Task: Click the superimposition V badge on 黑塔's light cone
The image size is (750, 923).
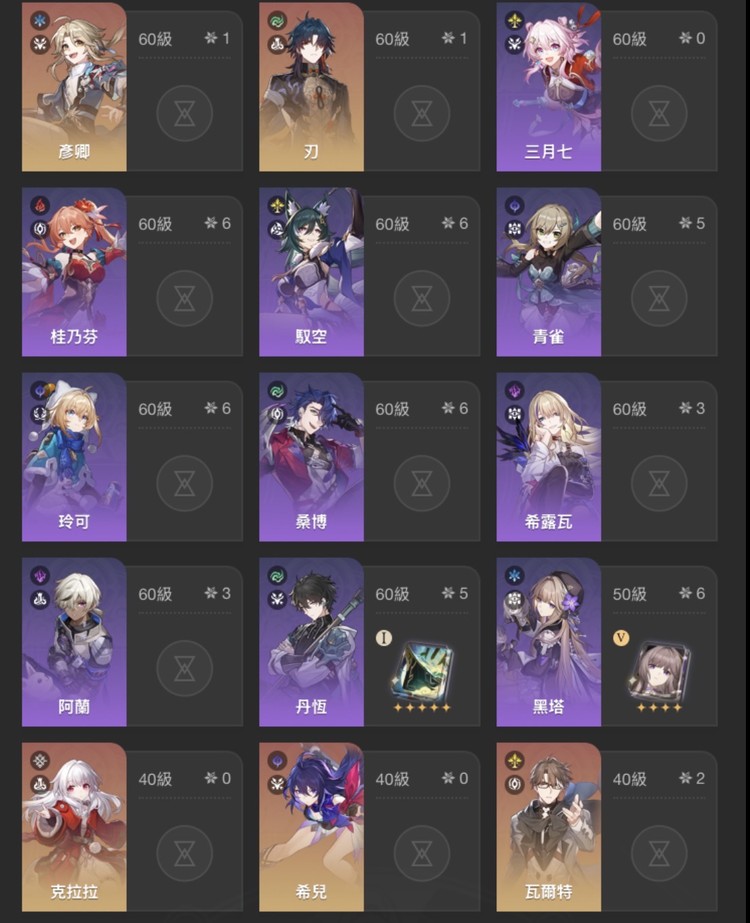Action: point(620,638)
